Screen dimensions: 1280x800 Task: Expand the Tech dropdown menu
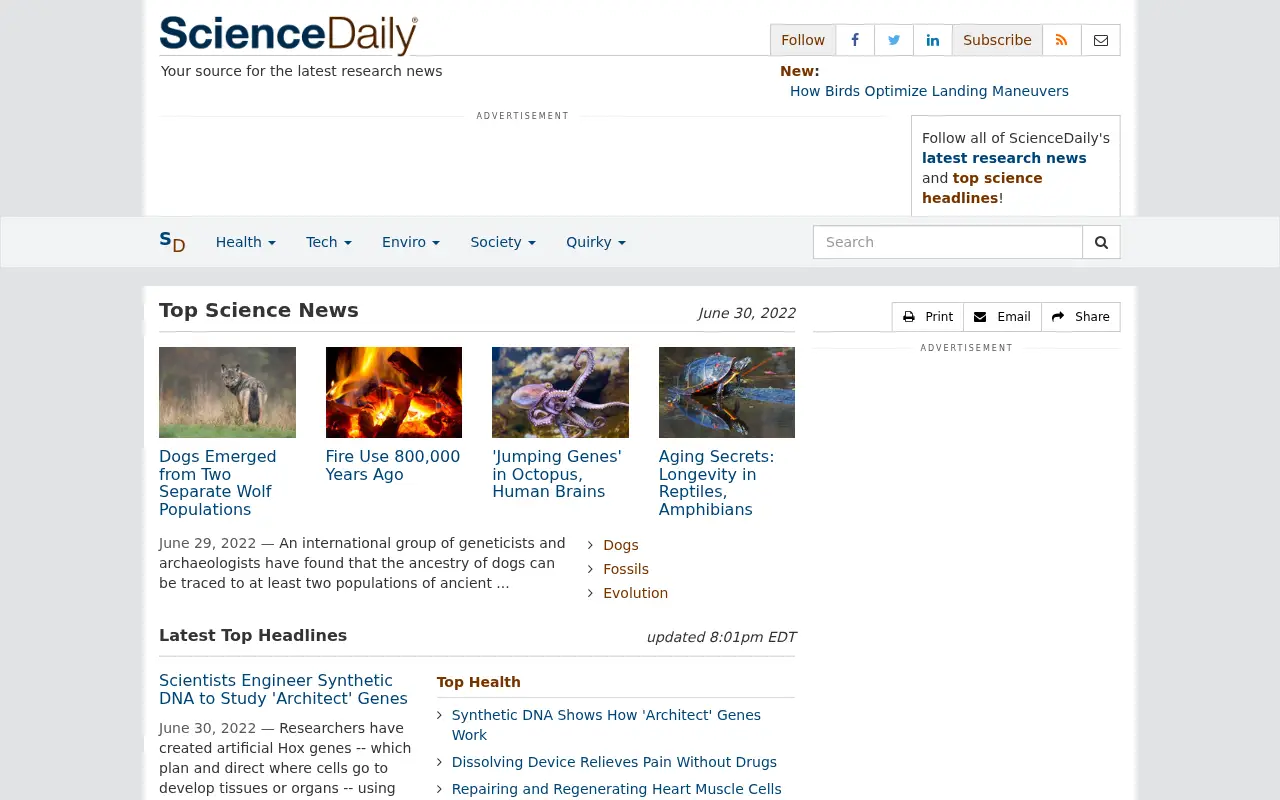329,242
